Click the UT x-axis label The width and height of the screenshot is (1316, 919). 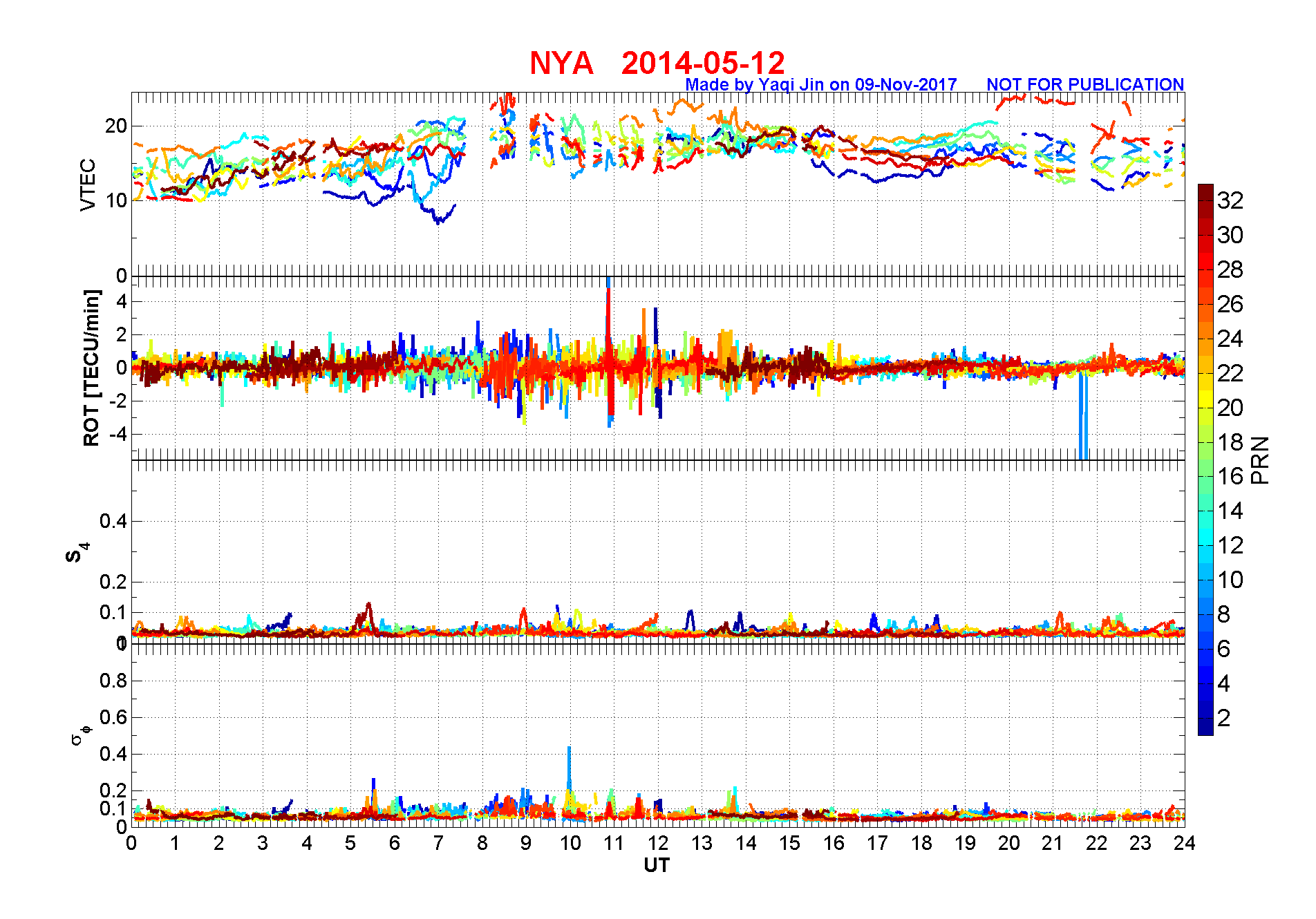point(657,865)
